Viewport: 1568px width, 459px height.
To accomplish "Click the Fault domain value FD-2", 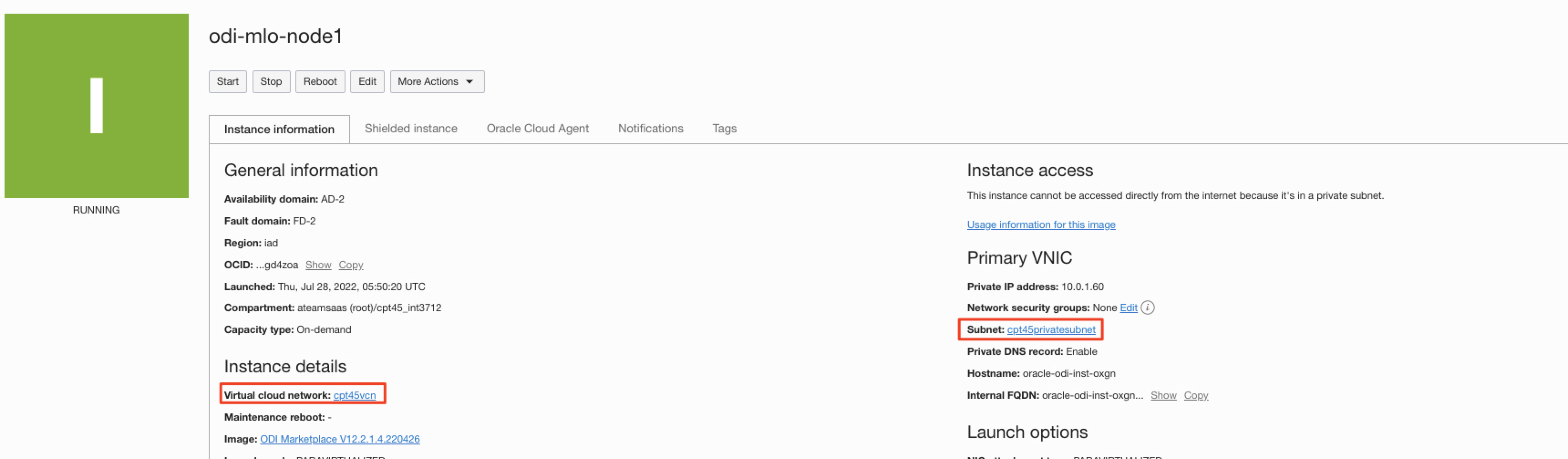I will [x=304, y=221].
